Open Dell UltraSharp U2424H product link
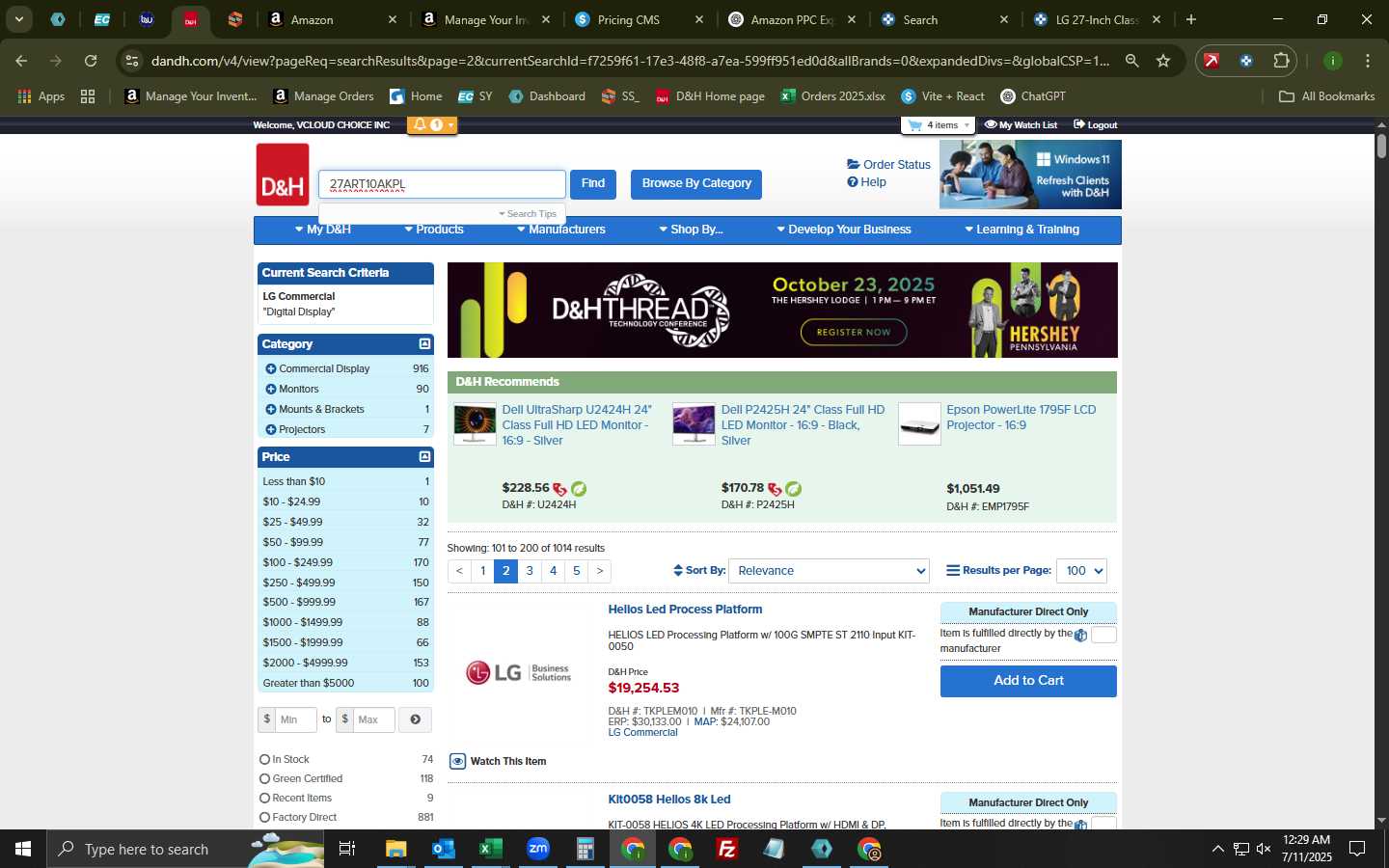 click(577, 425)
